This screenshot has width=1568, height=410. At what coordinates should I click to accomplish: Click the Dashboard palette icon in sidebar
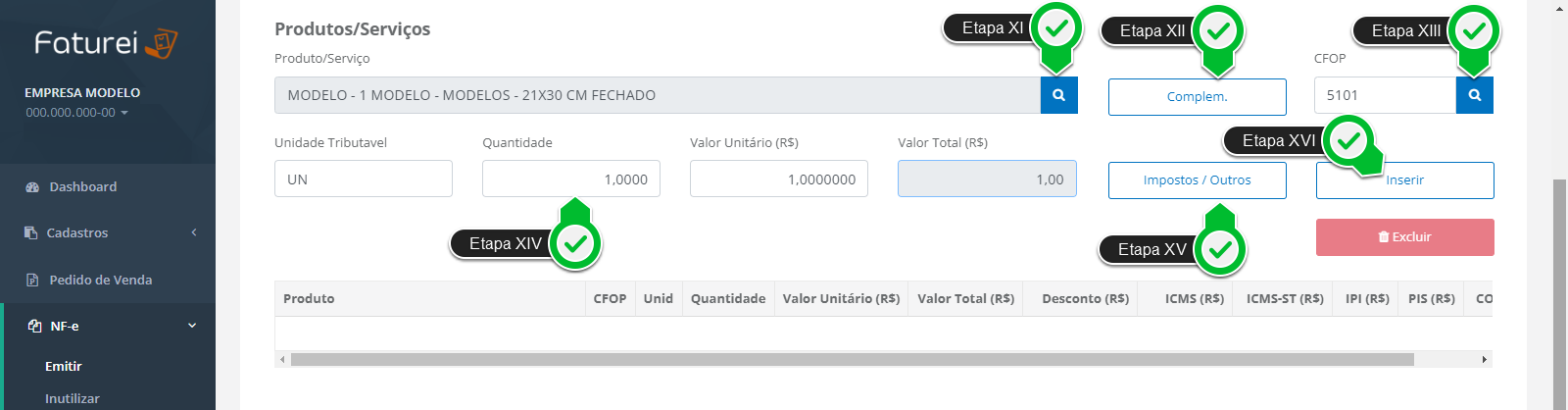[x=32, y=186]
